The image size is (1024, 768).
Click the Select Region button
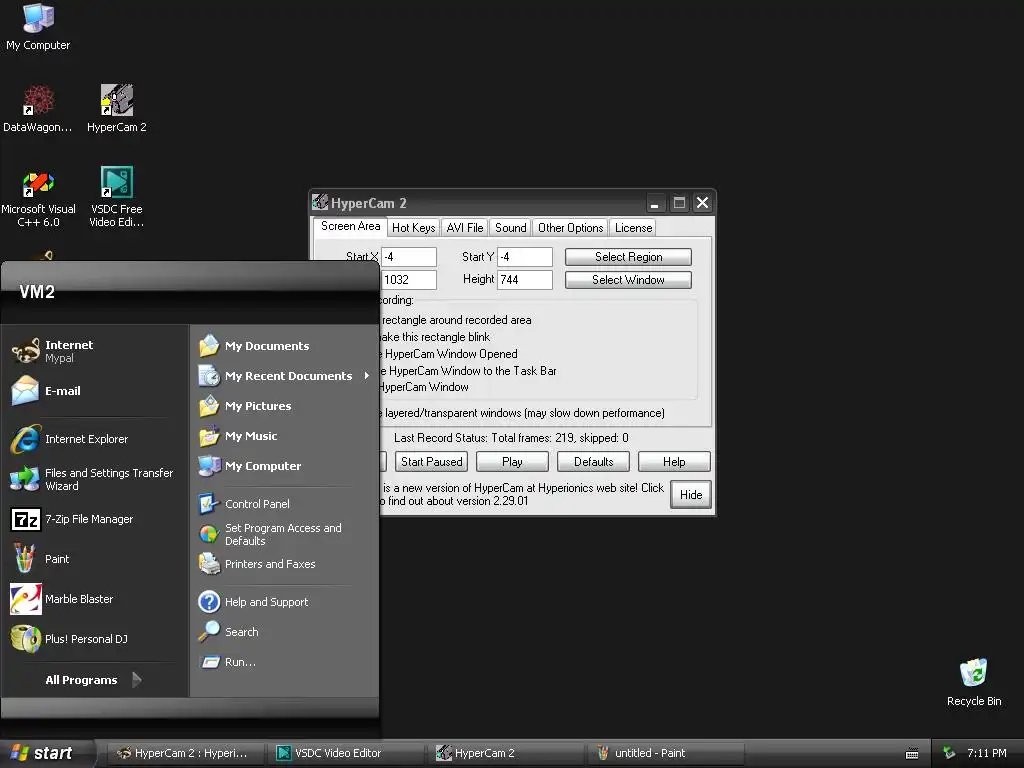(628, 257)
